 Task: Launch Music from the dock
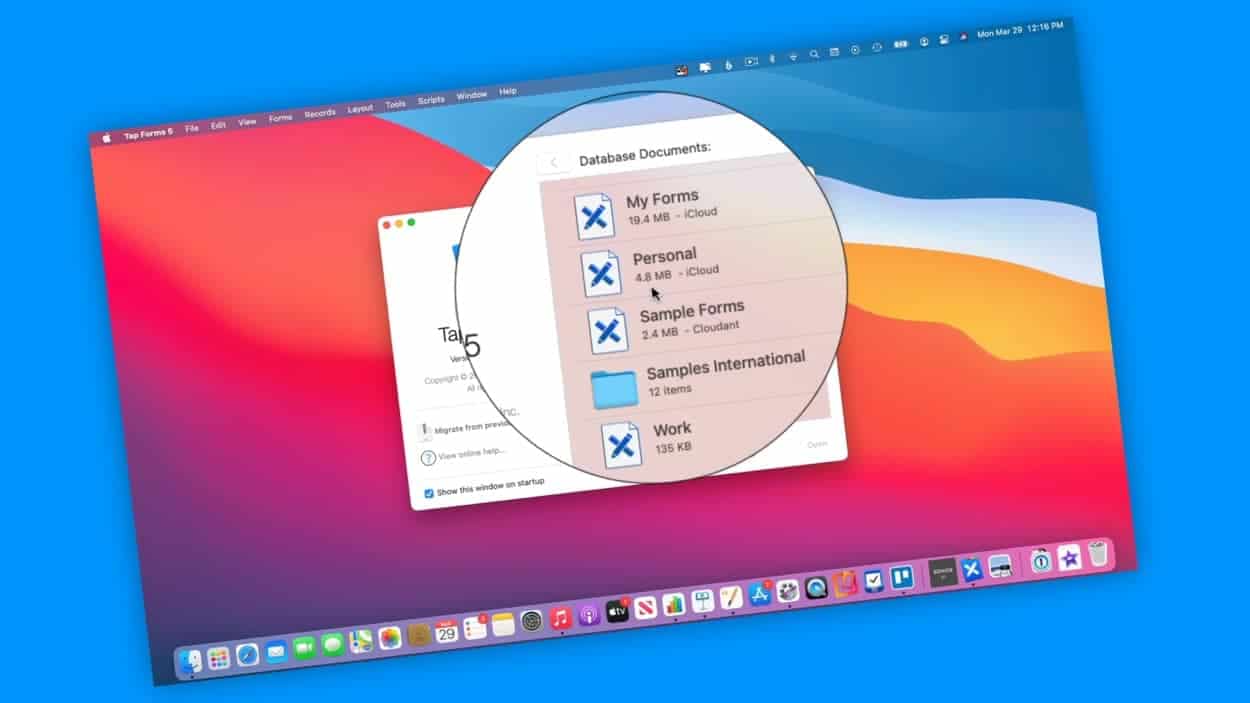[560, 617]
